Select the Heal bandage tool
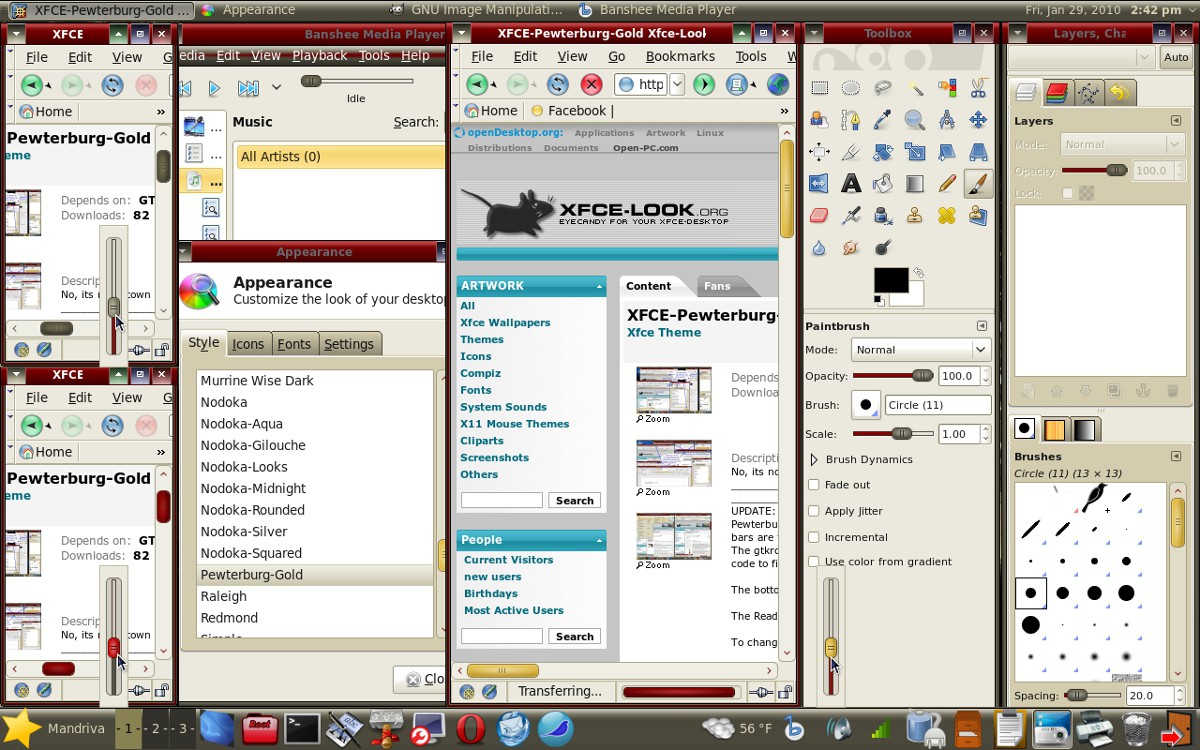Image resolution: width=1200 pixels, height=750 pixels. (x=946, y=215)
